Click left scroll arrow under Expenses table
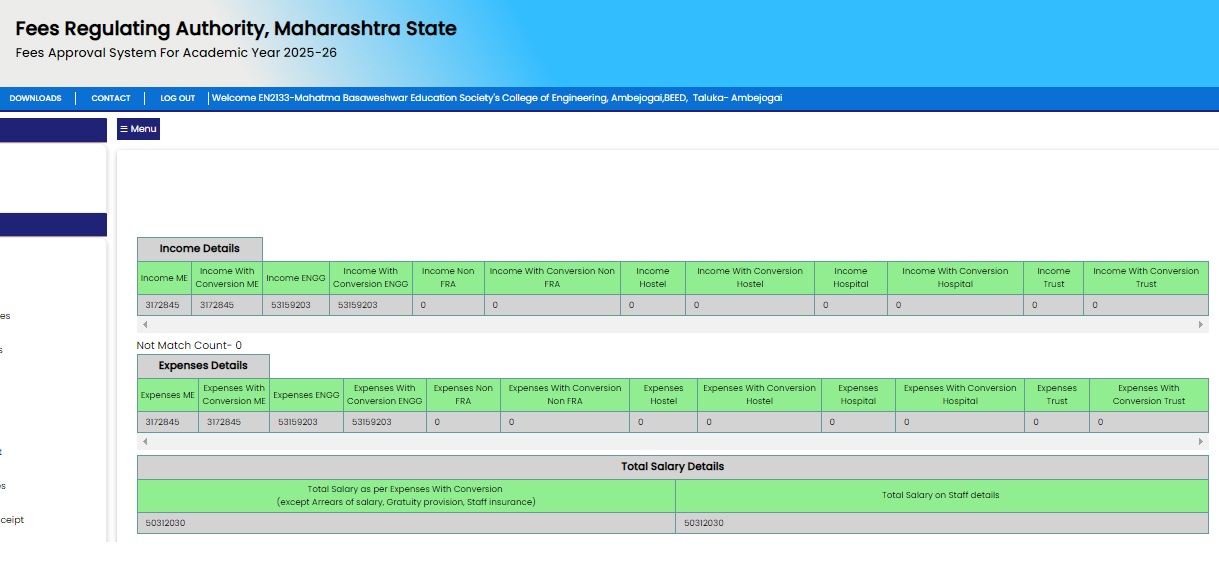This screenshot has height=576, width=1219. click(x=144, y=442)
